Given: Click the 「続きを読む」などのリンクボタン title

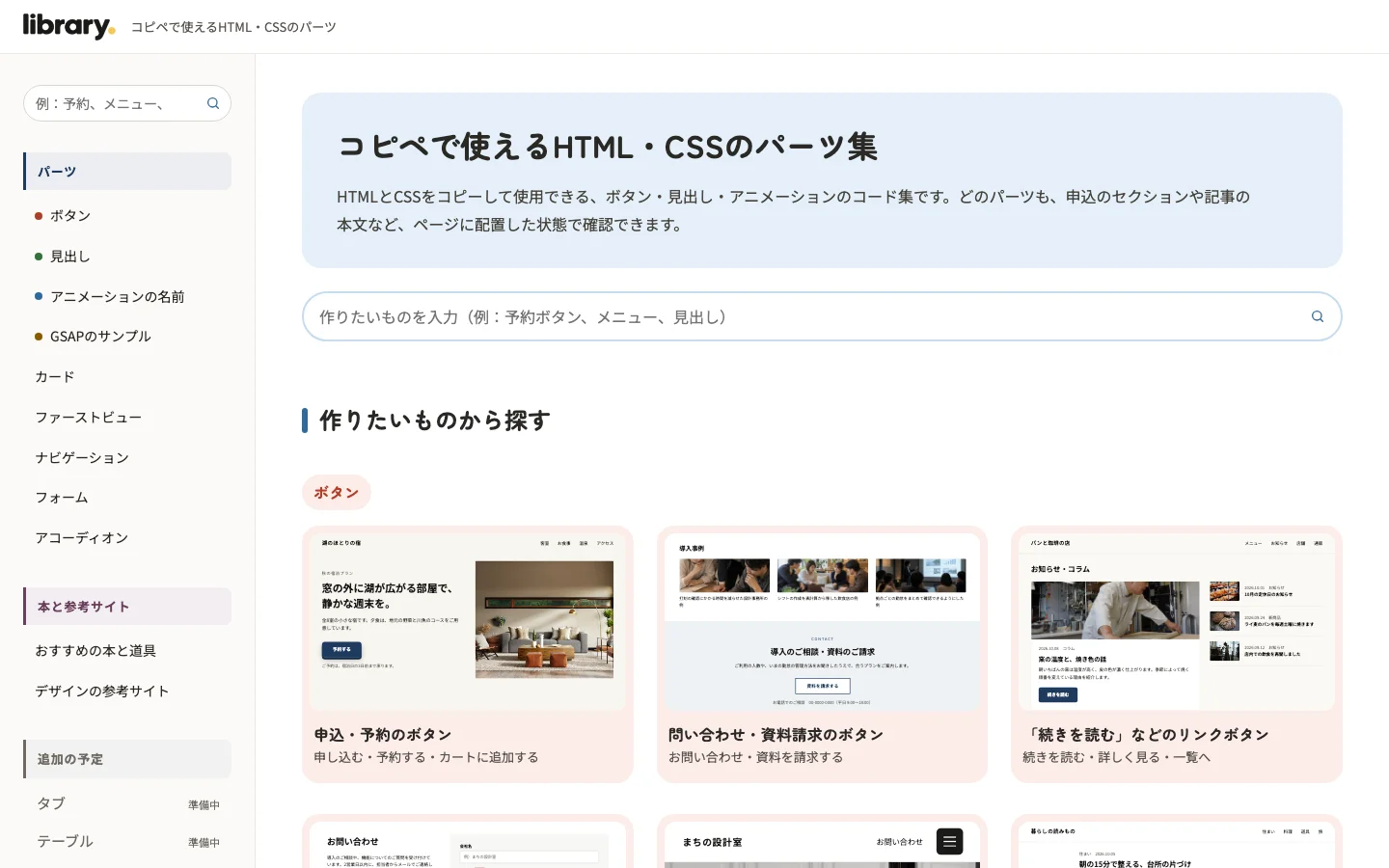Looking at the screenshot, I should [x=1146, y=735].
